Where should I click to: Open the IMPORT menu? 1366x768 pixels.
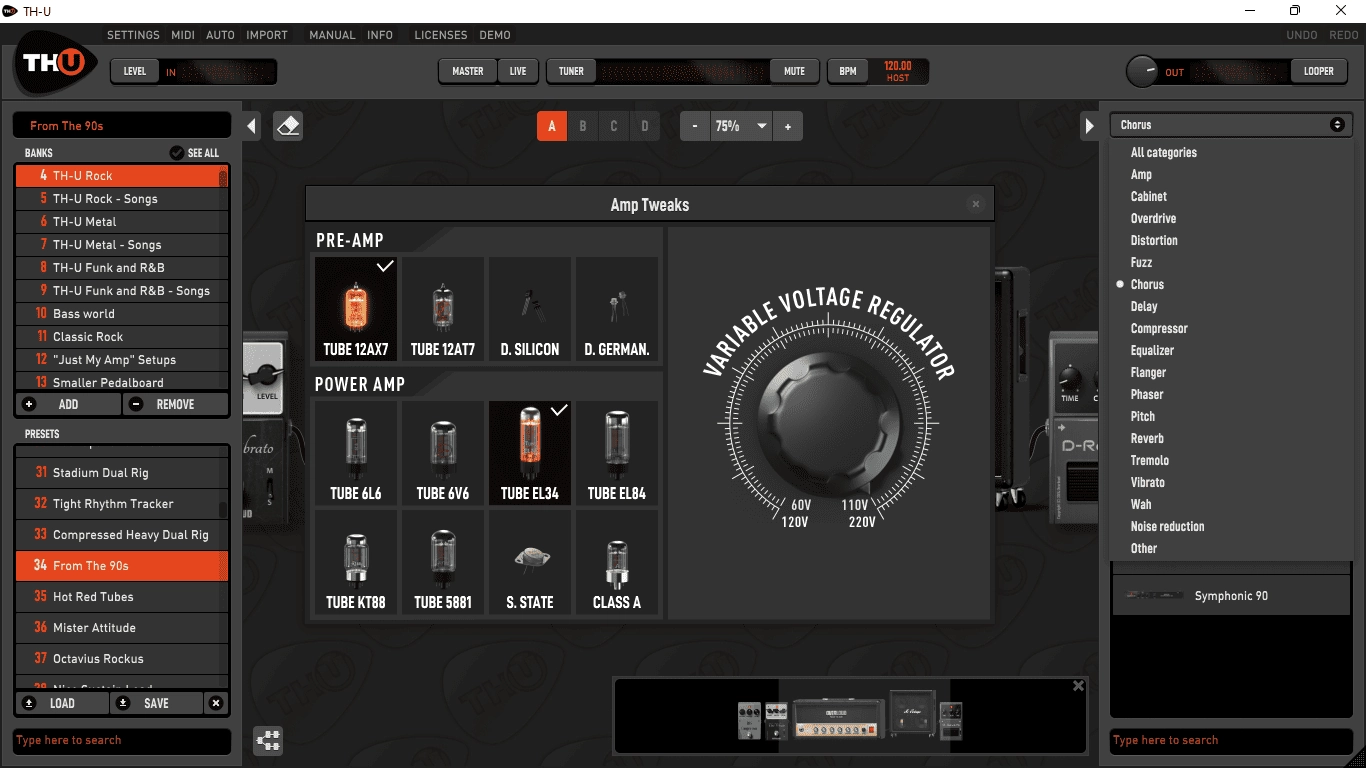(267, 35)
